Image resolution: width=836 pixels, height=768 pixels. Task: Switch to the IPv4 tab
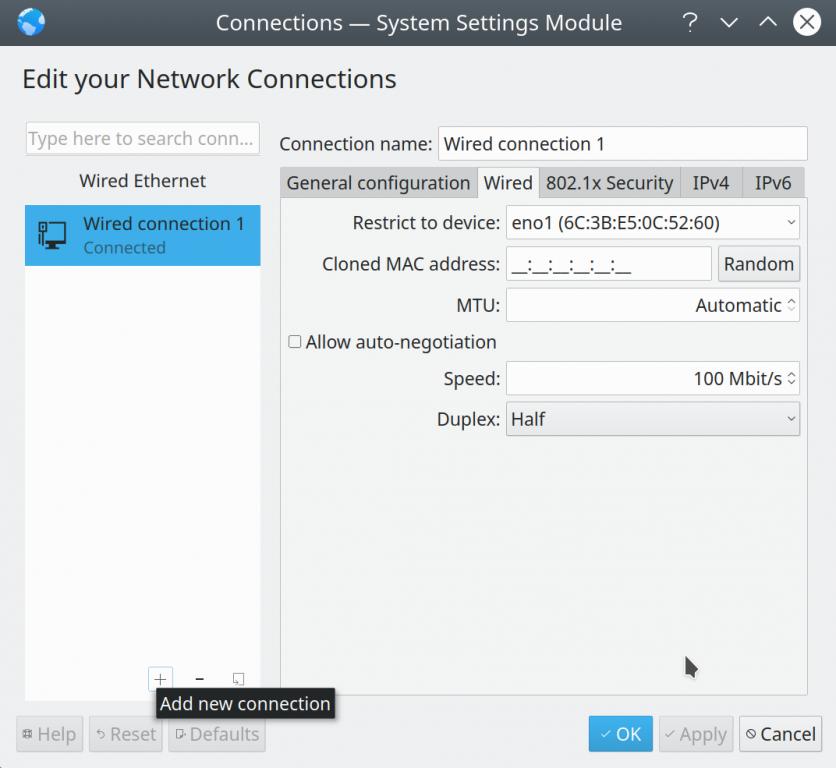(711, 183)
